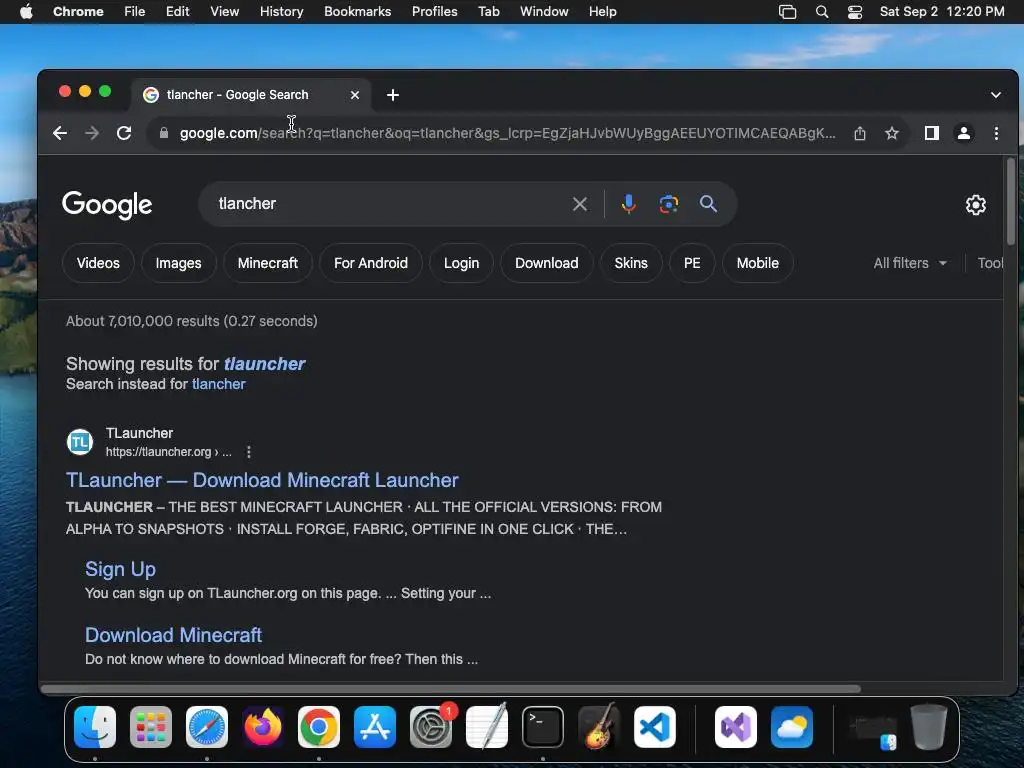Image resolution: width=1024 pixels, height=768 pixels.
Task: Select the For Android chip
Action: coord(371,263)
